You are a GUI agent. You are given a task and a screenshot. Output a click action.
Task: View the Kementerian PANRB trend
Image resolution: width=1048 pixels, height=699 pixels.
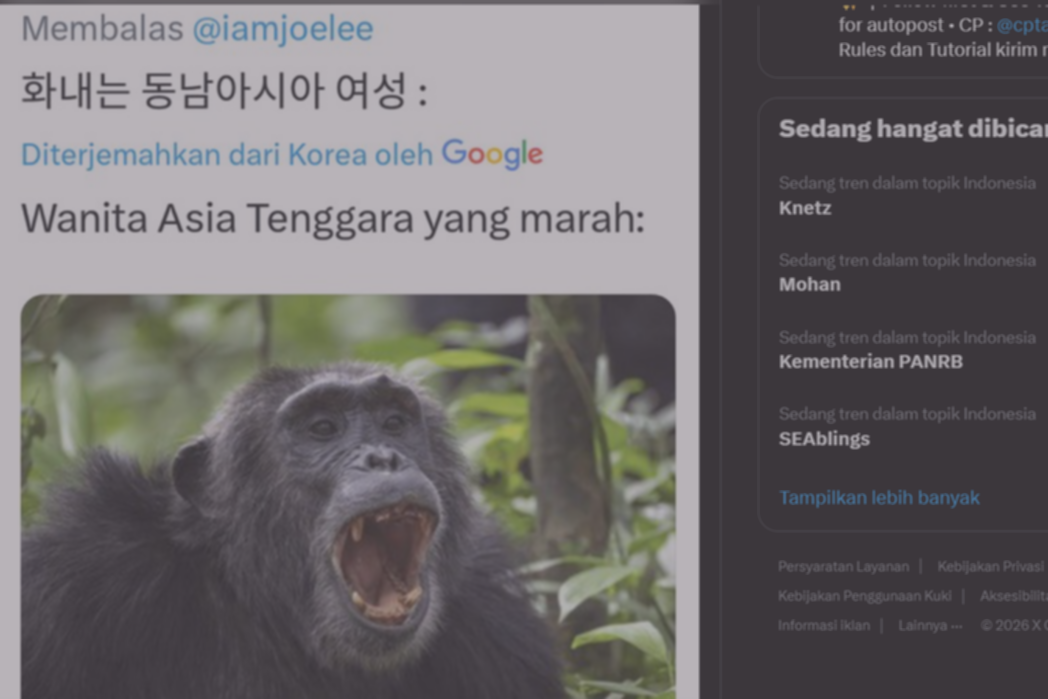point(870,361)
